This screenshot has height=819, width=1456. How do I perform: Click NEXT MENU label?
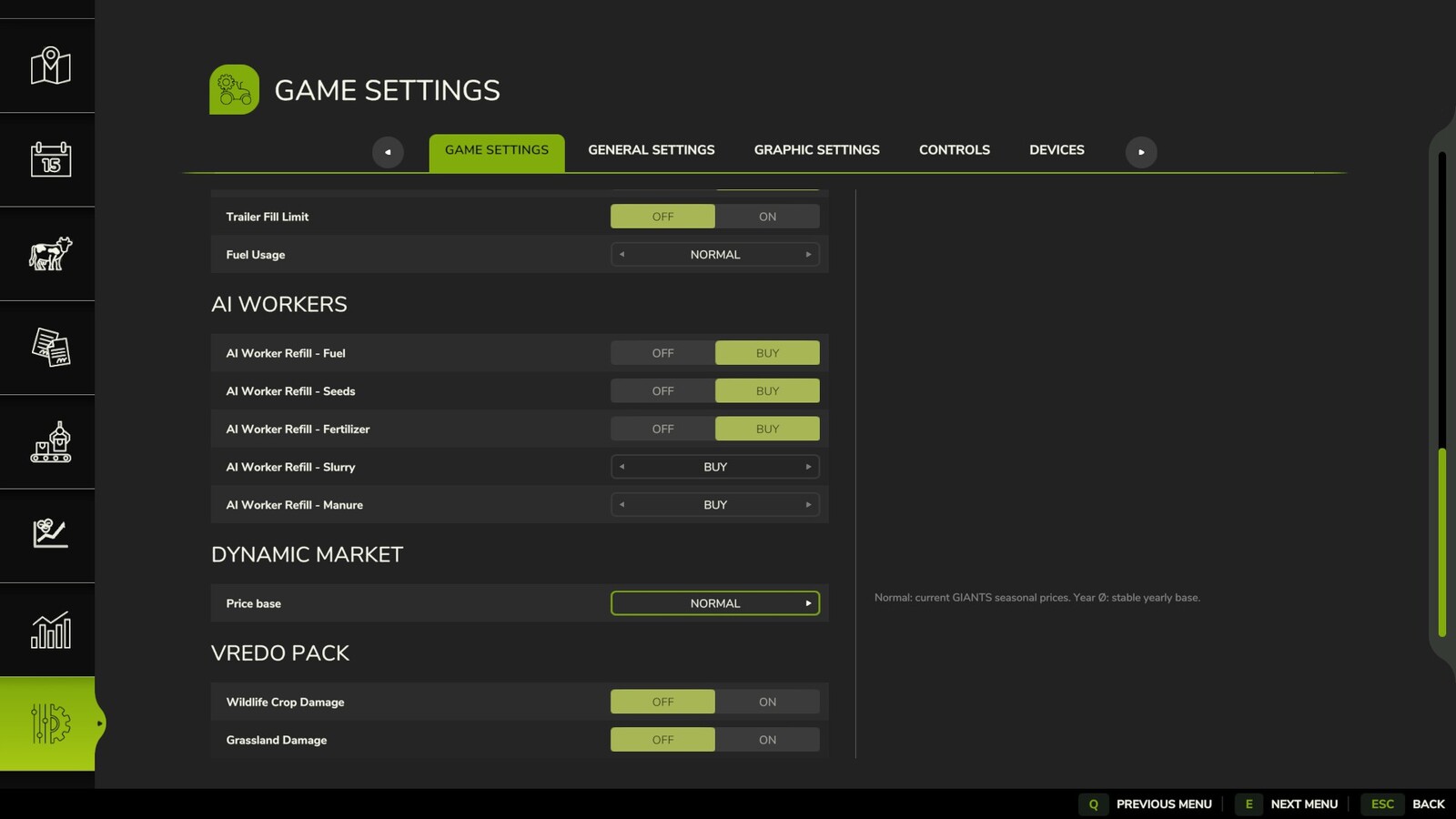1304,804
